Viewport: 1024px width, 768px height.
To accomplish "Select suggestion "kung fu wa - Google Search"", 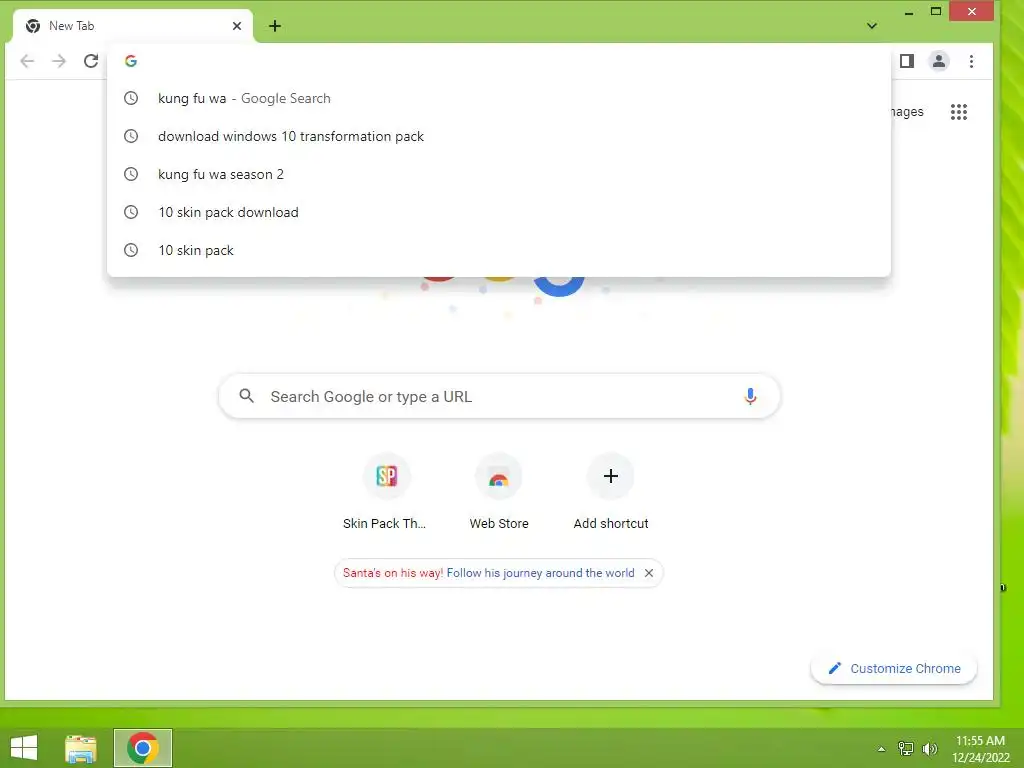I will 499,99.
